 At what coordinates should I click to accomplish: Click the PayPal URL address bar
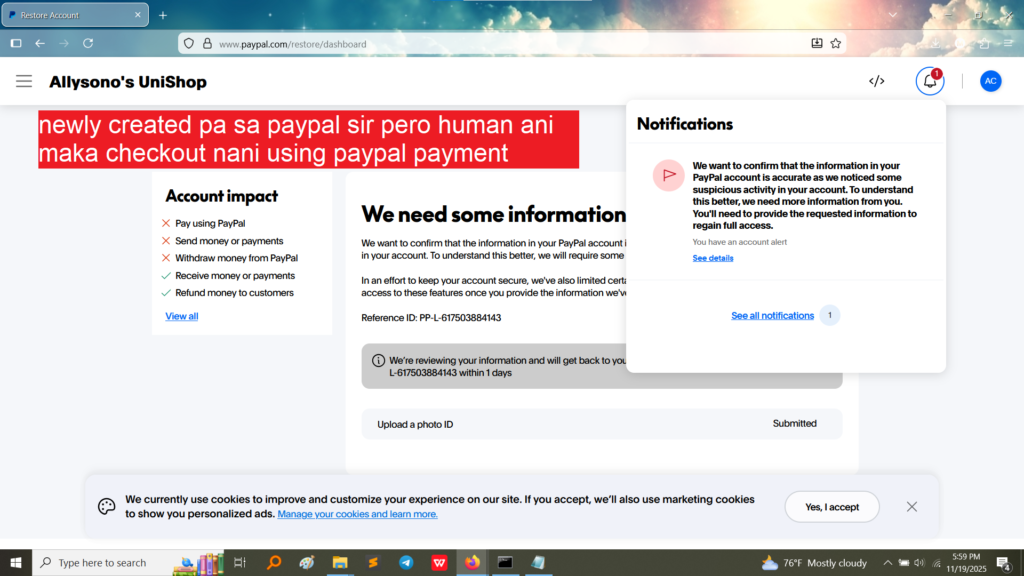[x=500, y=44]
